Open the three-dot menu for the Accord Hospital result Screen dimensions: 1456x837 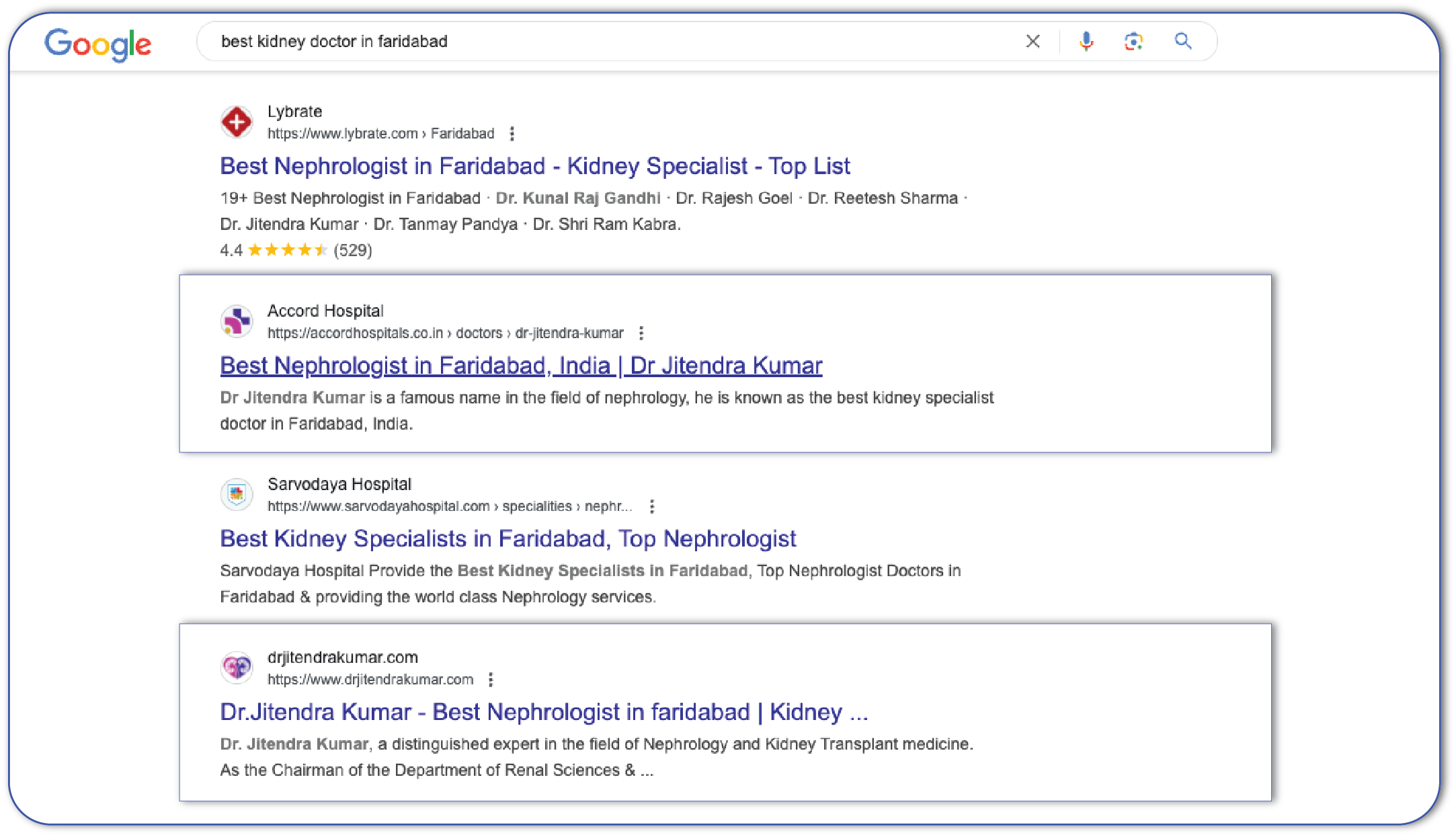[641, 333]
